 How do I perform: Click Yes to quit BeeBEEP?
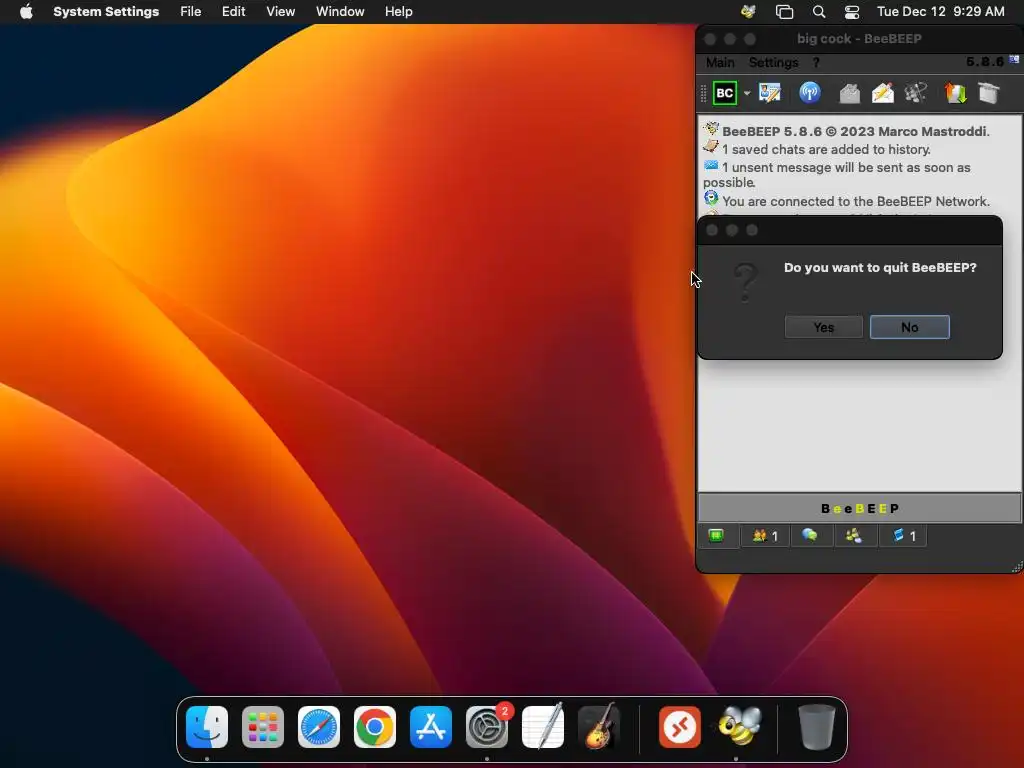click(824, 327)
